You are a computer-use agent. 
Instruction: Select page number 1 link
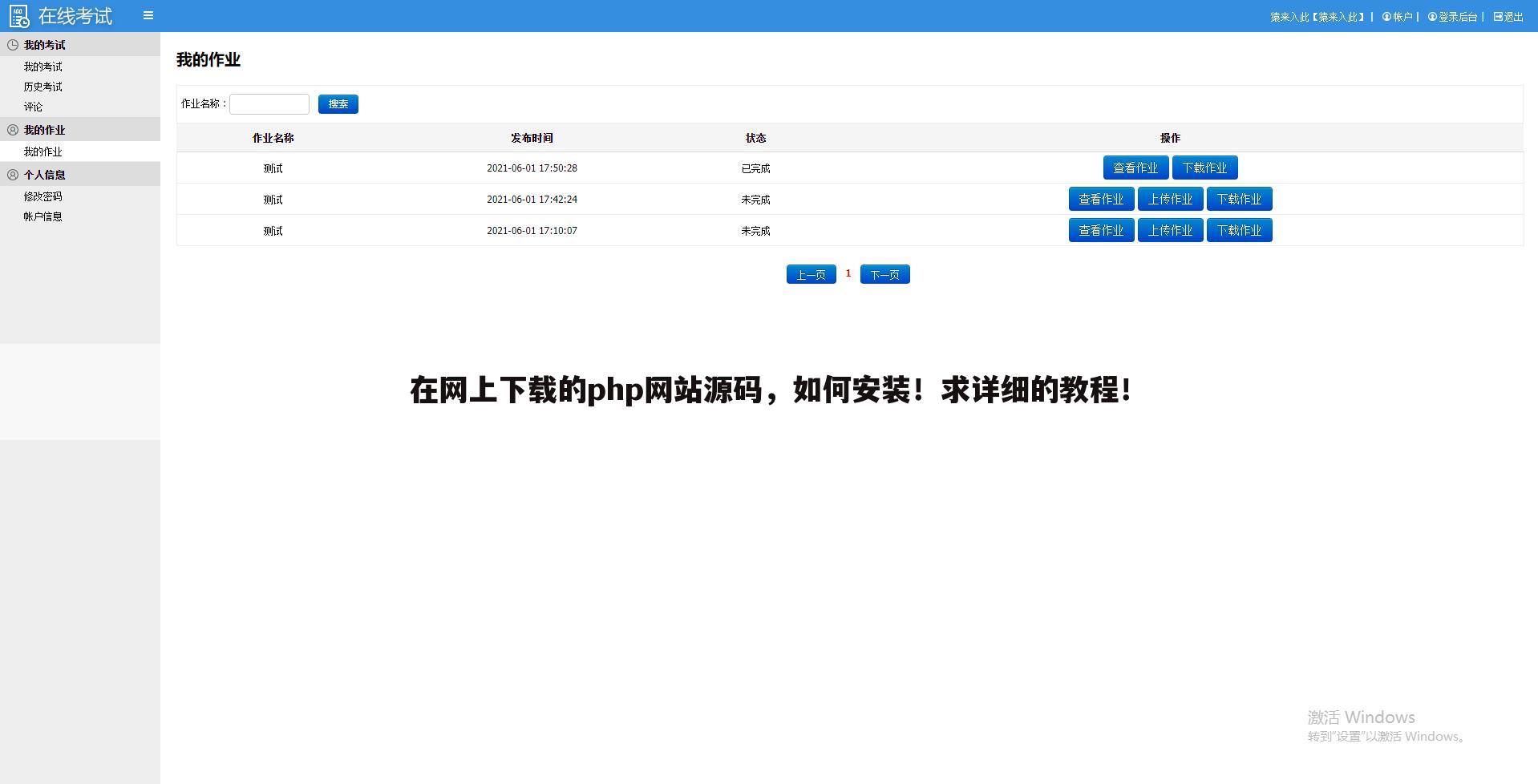(848, 273)
